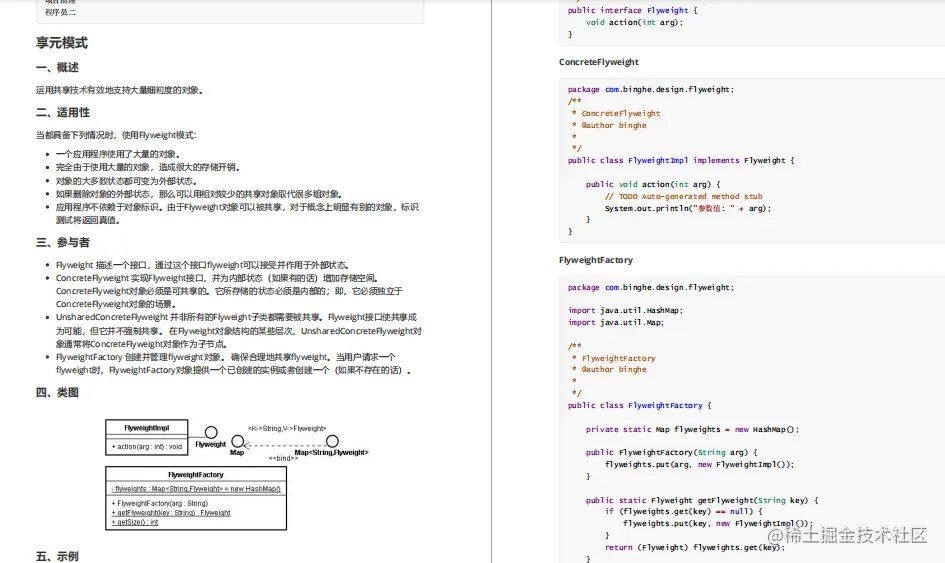
Task: Click the bullet starting "UnsharedConcreteFlyweight 并非所有"
Action: pos(239,330)
